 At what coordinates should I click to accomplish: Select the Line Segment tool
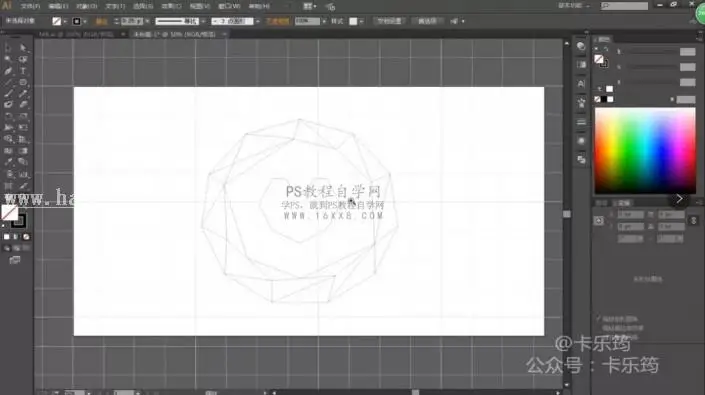(8, 82)
